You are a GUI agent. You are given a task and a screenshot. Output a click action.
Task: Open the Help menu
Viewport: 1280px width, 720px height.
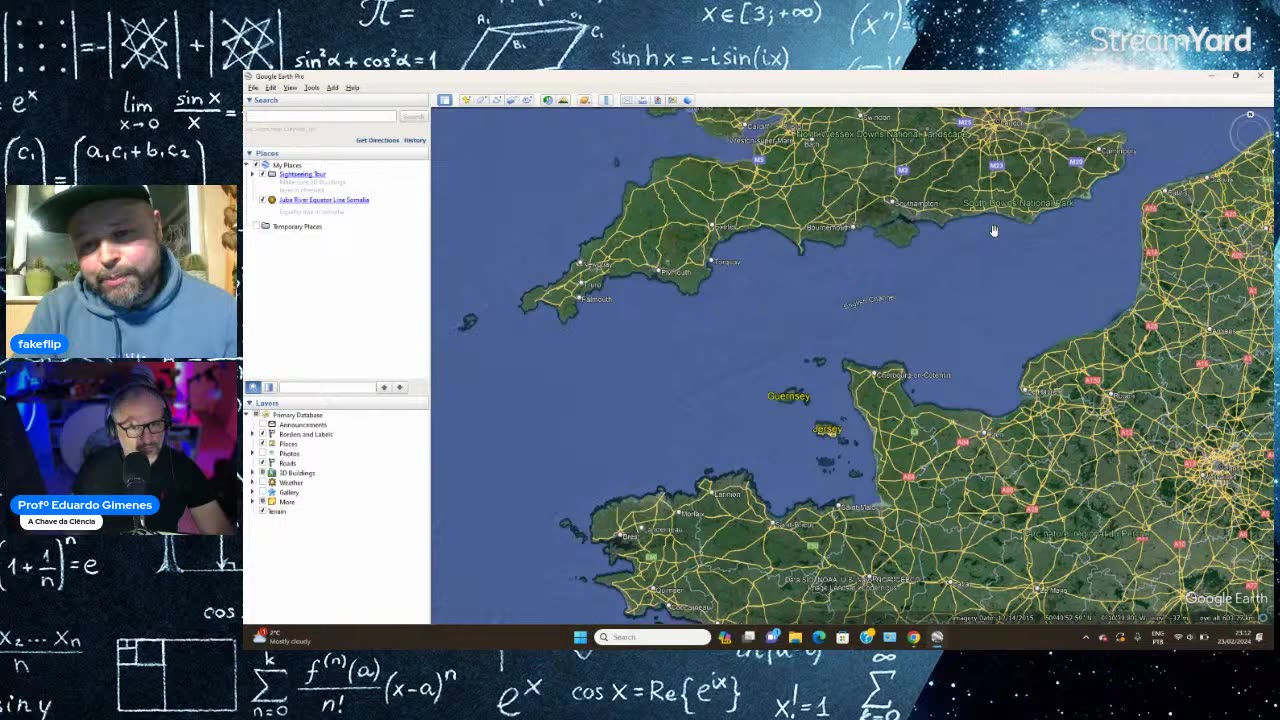pyautogui.click(x=352, y=88)
